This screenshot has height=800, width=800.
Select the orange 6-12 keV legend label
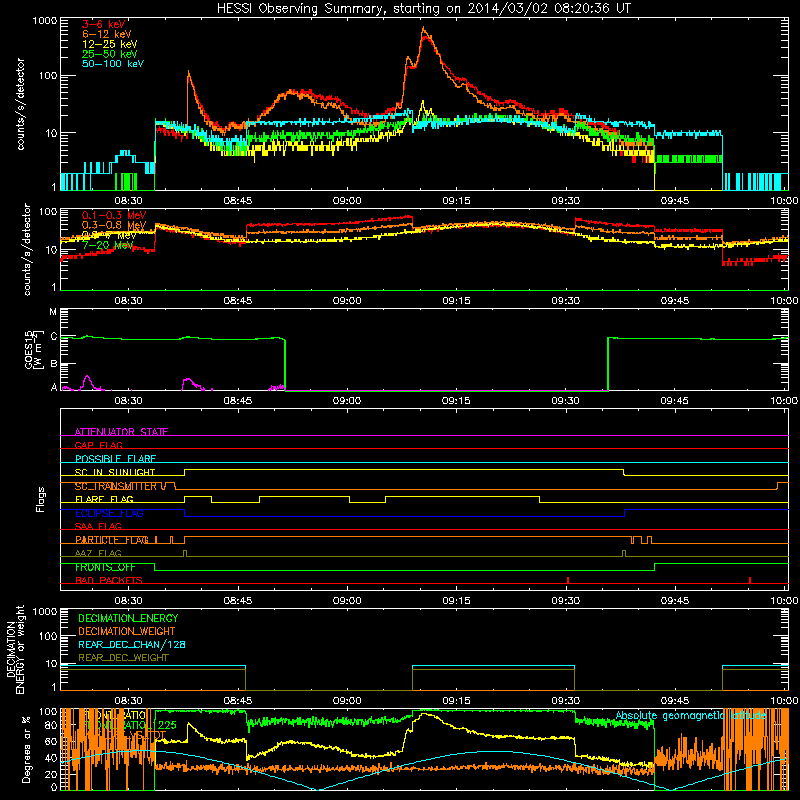pyautogui.click(x=106, y=34)
